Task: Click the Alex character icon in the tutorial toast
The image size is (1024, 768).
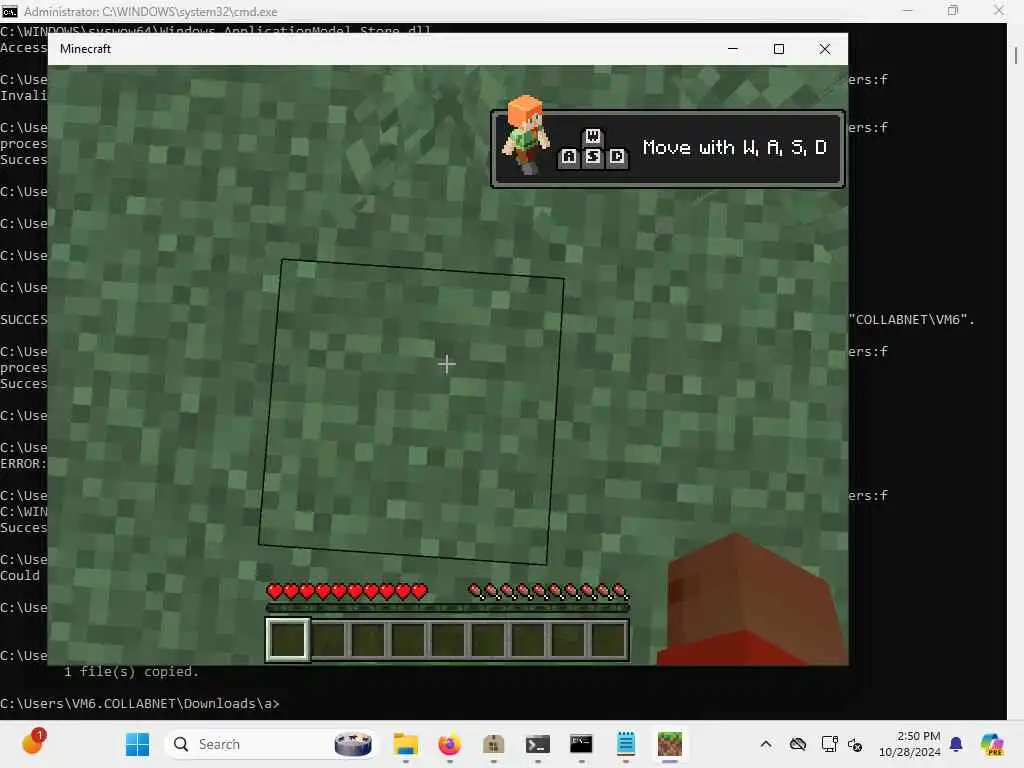Action: (526, 135)
